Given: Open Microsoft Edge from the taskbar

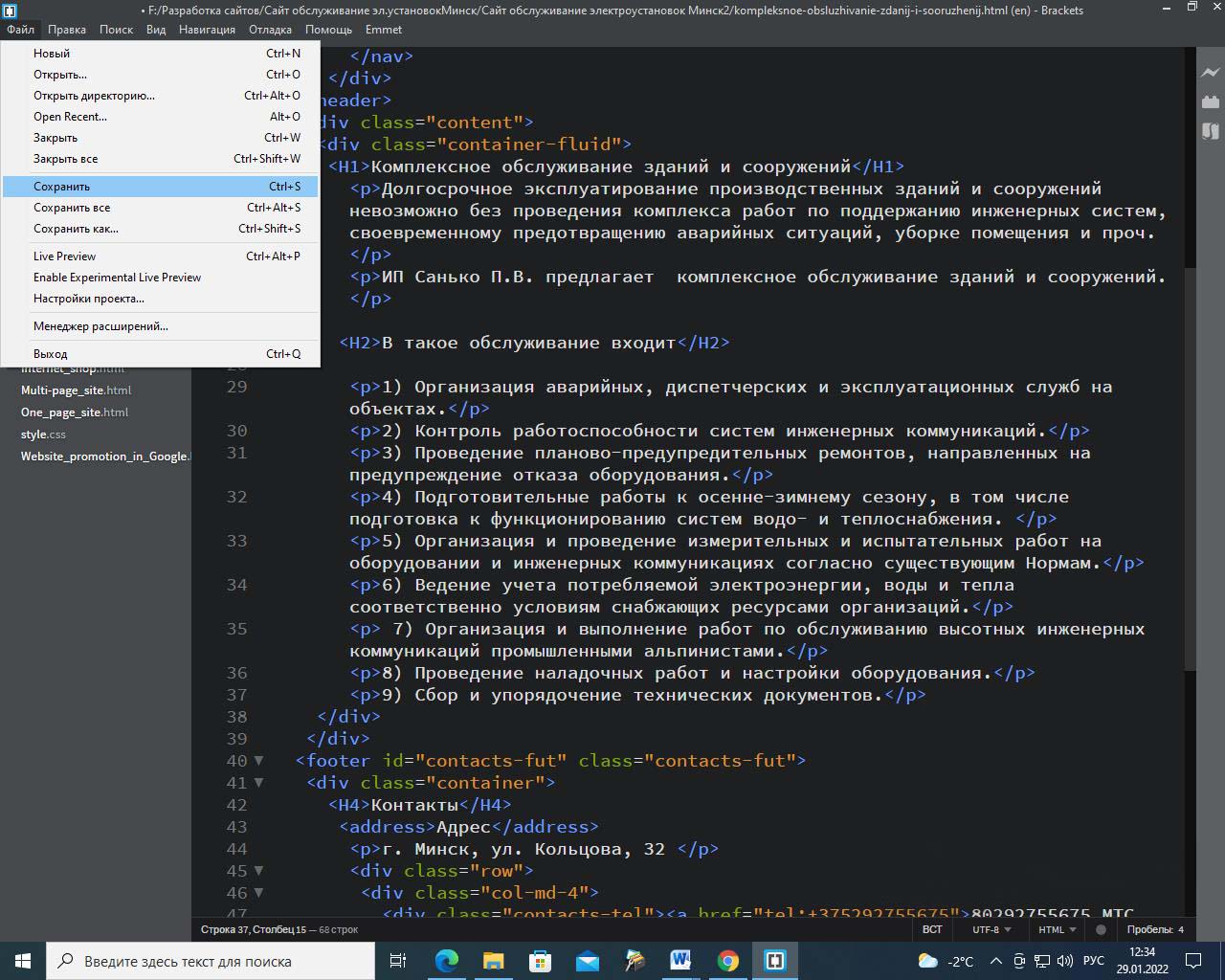Looking at the screenshot, I should click(447, 961).
